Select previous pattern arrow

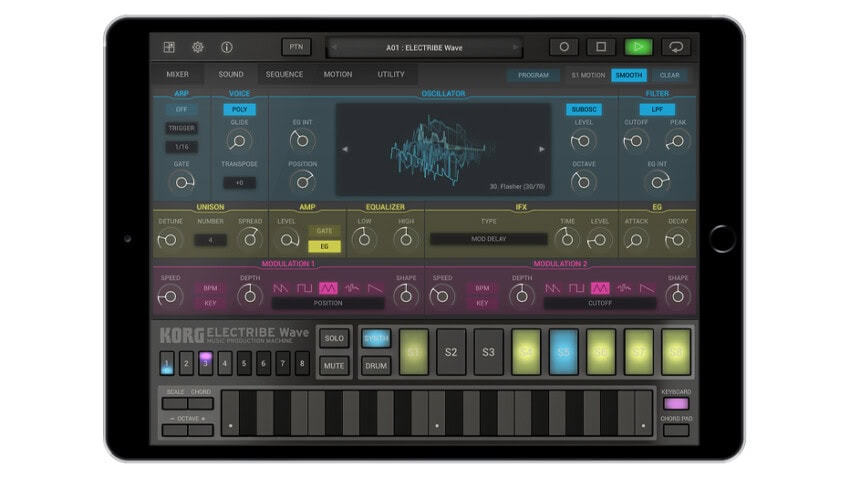pos(334,47)
